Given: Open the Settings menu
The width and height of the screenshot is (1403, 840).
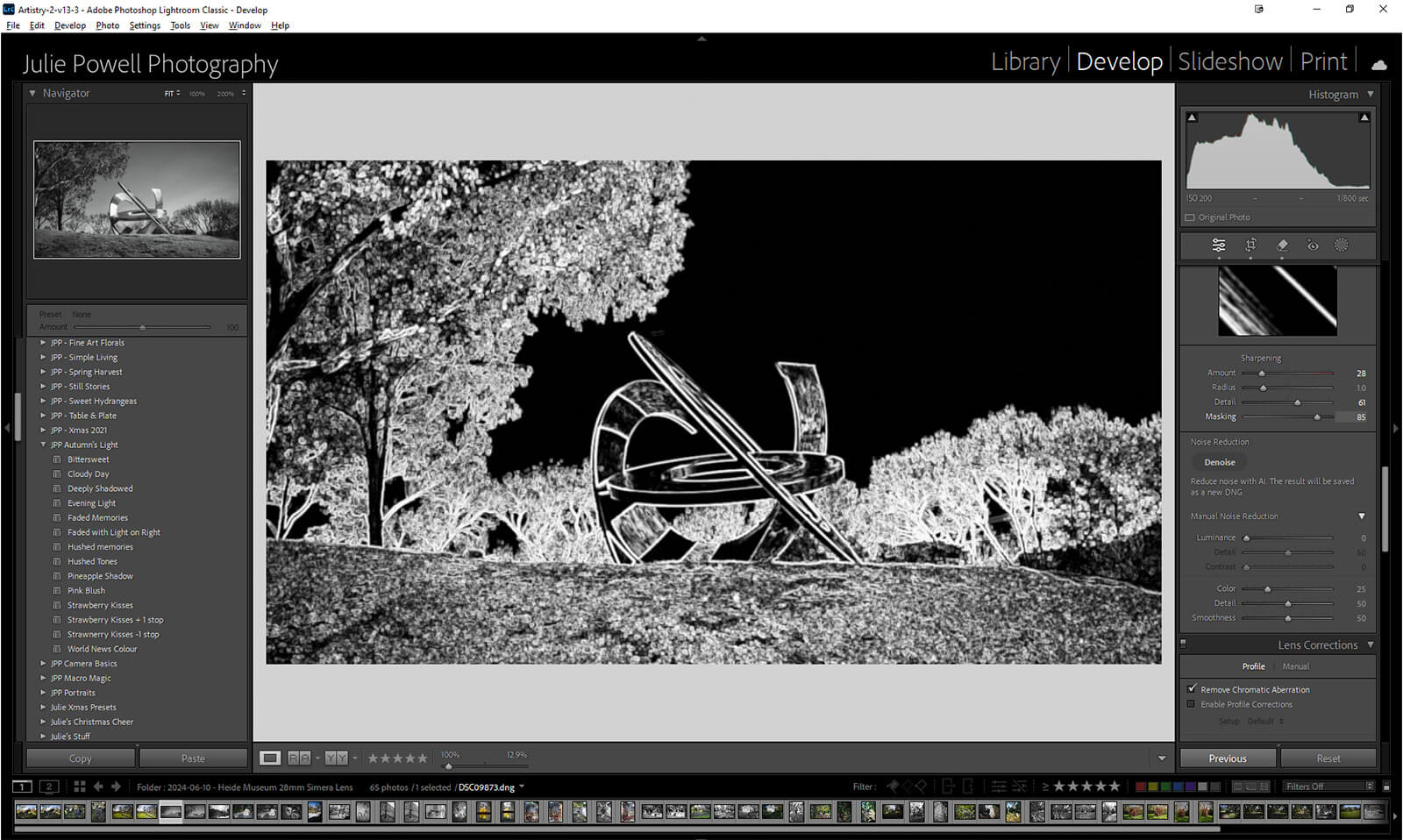Looking at the screenshot, I should click(x=145, y=25).
